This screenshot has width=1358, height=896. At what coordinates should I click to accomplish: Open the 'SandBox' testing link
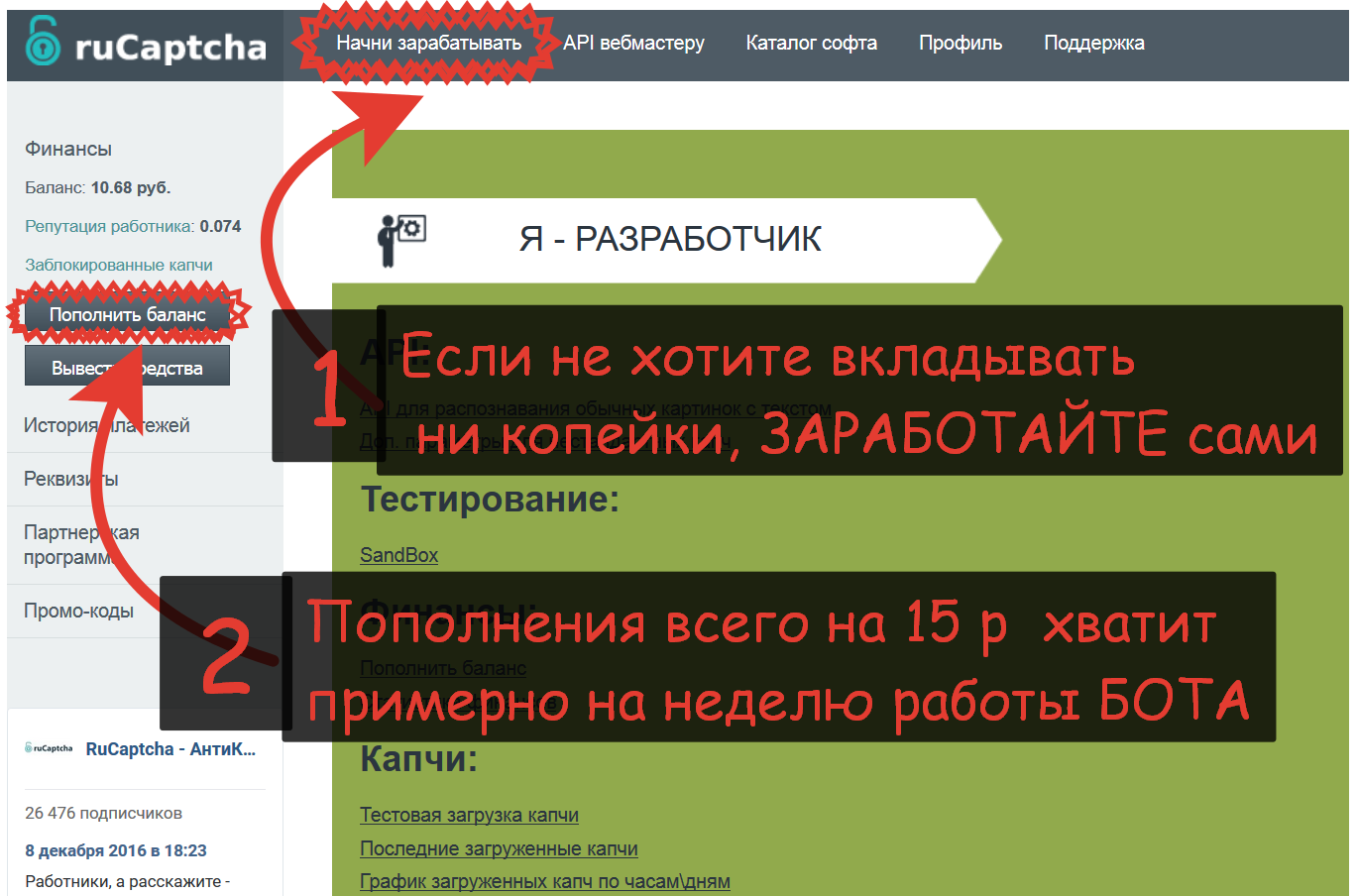(398, 555)
